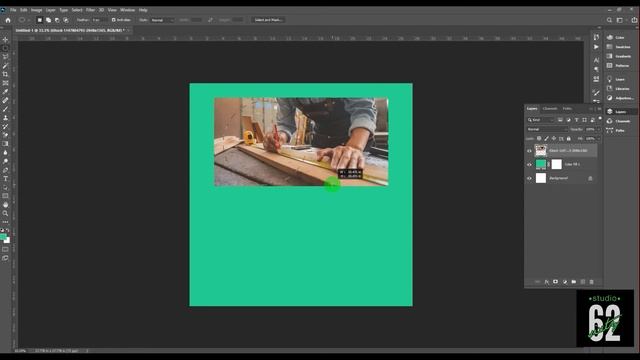Switch to the Channels tab
This screenshot has width=640, height=360.
point(550,109)
